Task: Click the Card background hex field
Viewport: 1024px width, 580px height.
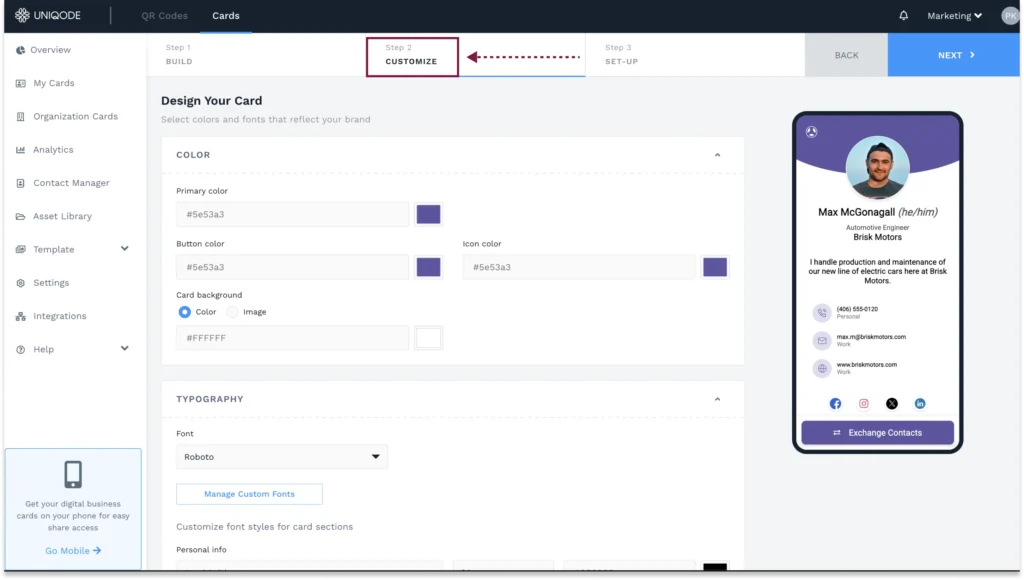Action: tap(292, 338)
